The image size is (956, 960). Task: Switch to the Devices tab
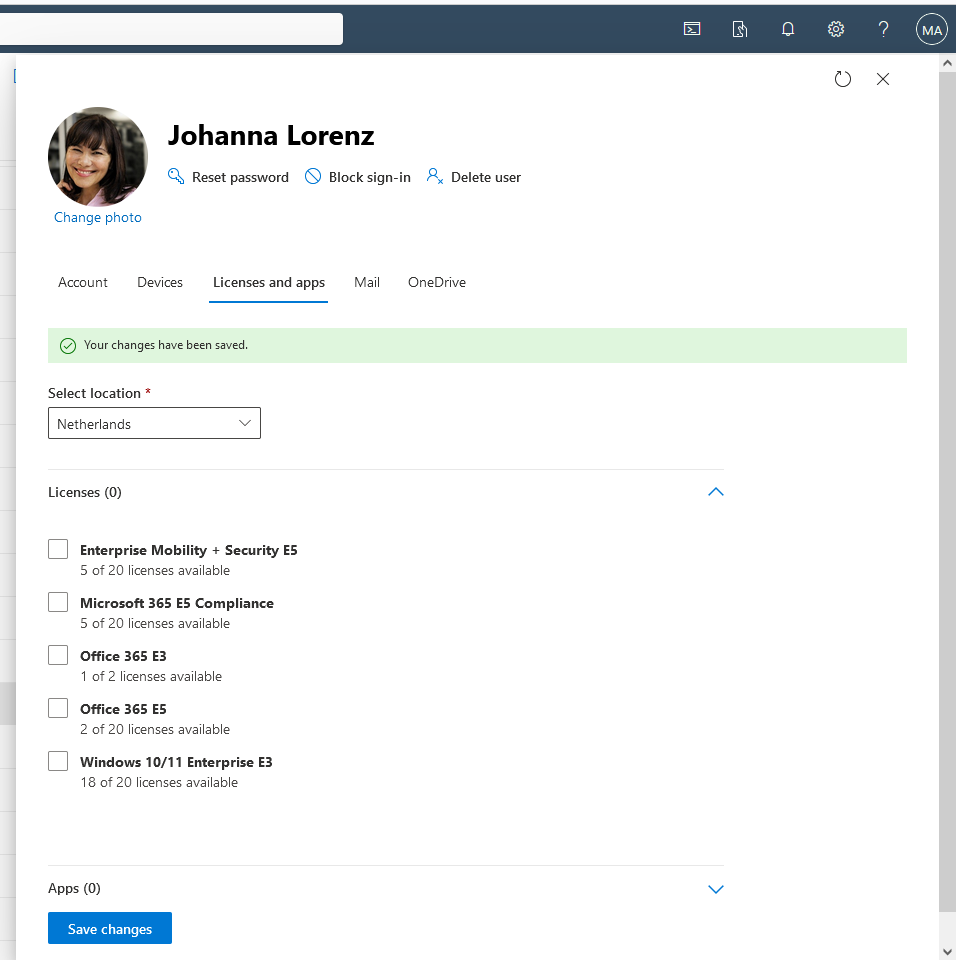[x=160, y=282]
